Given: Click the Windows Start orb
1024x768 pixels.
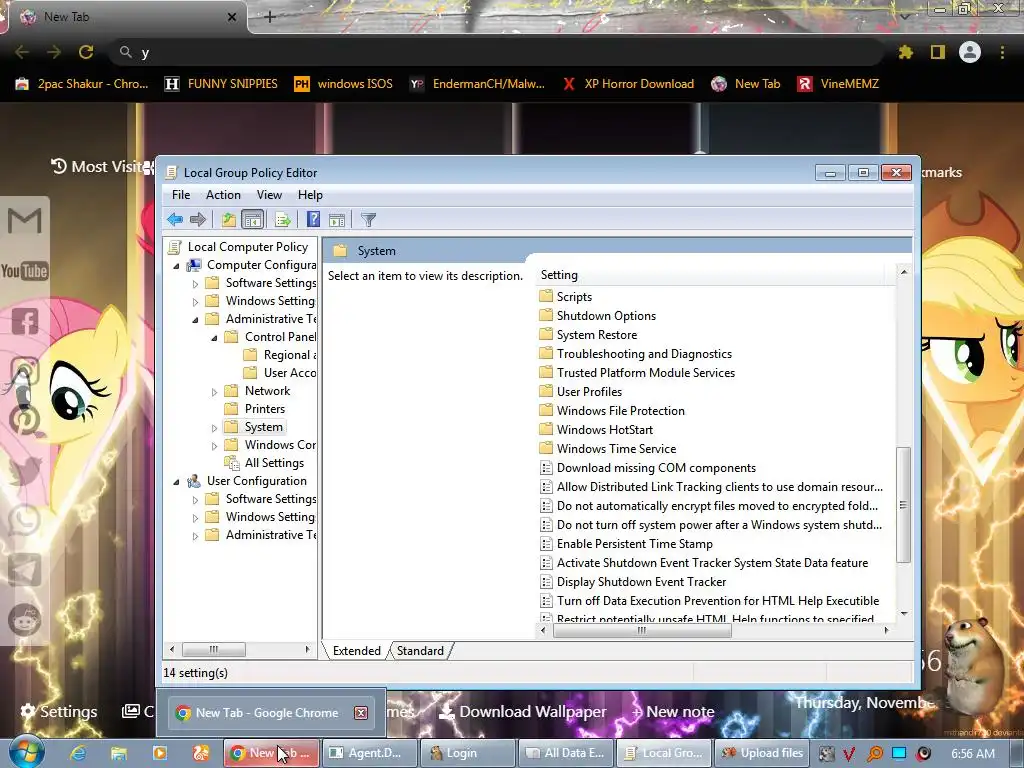Looking at the screenshot, I should (26, 752).
